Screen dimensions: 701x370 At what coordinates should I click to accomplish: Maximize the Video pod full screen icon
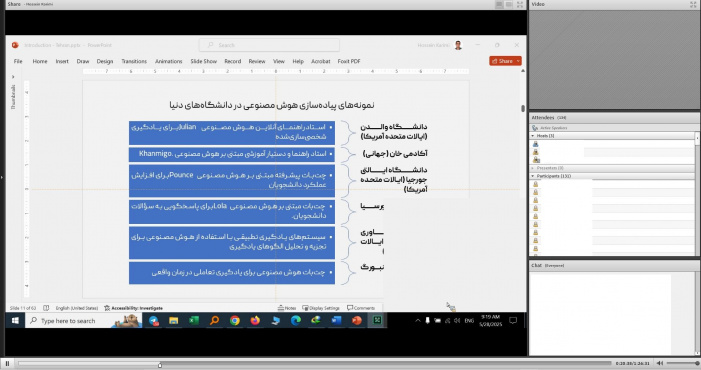(693, 4)
